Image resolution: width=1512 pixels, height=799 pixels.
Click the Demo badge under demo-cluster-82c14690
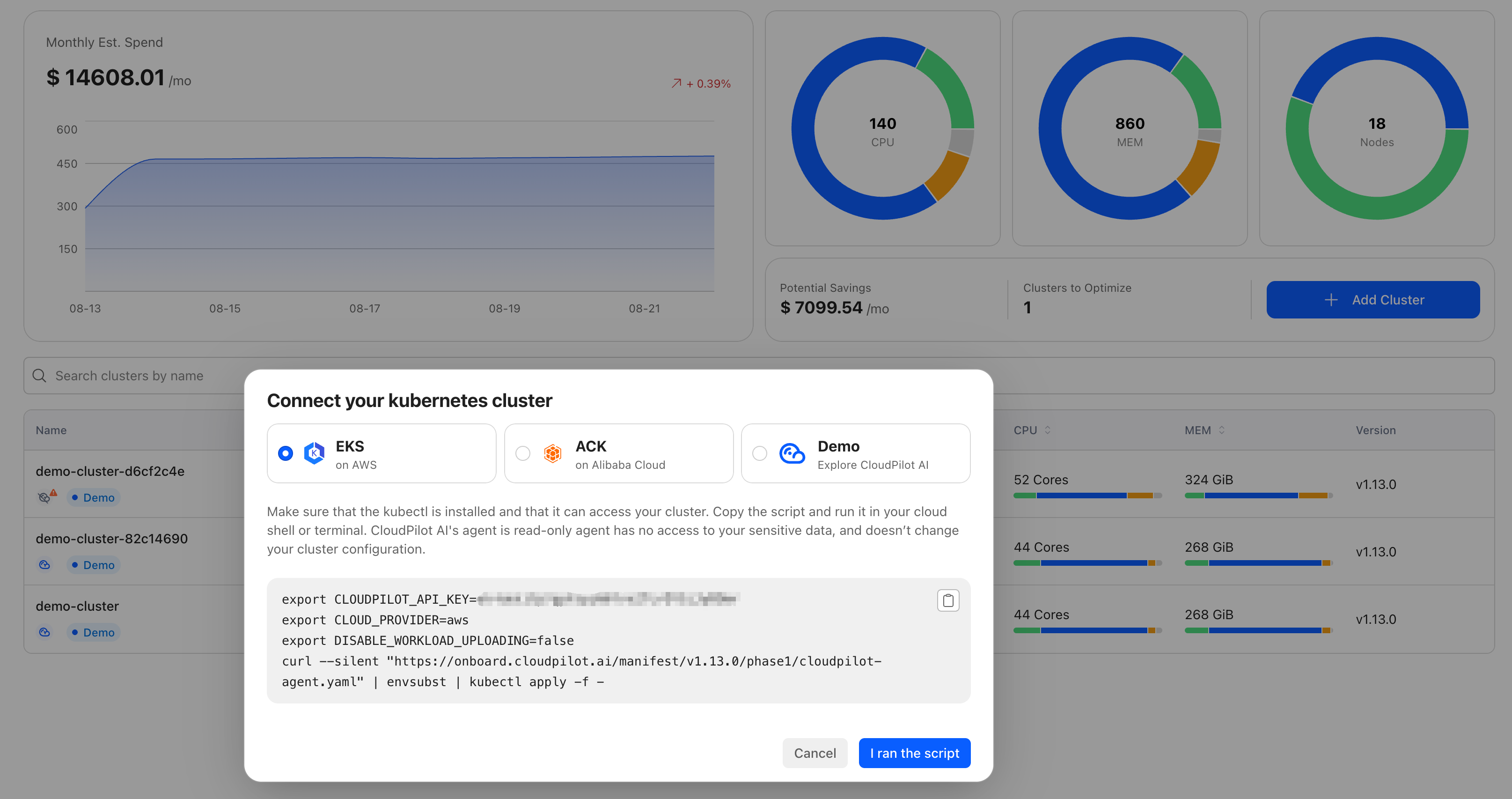coord(93,565)
